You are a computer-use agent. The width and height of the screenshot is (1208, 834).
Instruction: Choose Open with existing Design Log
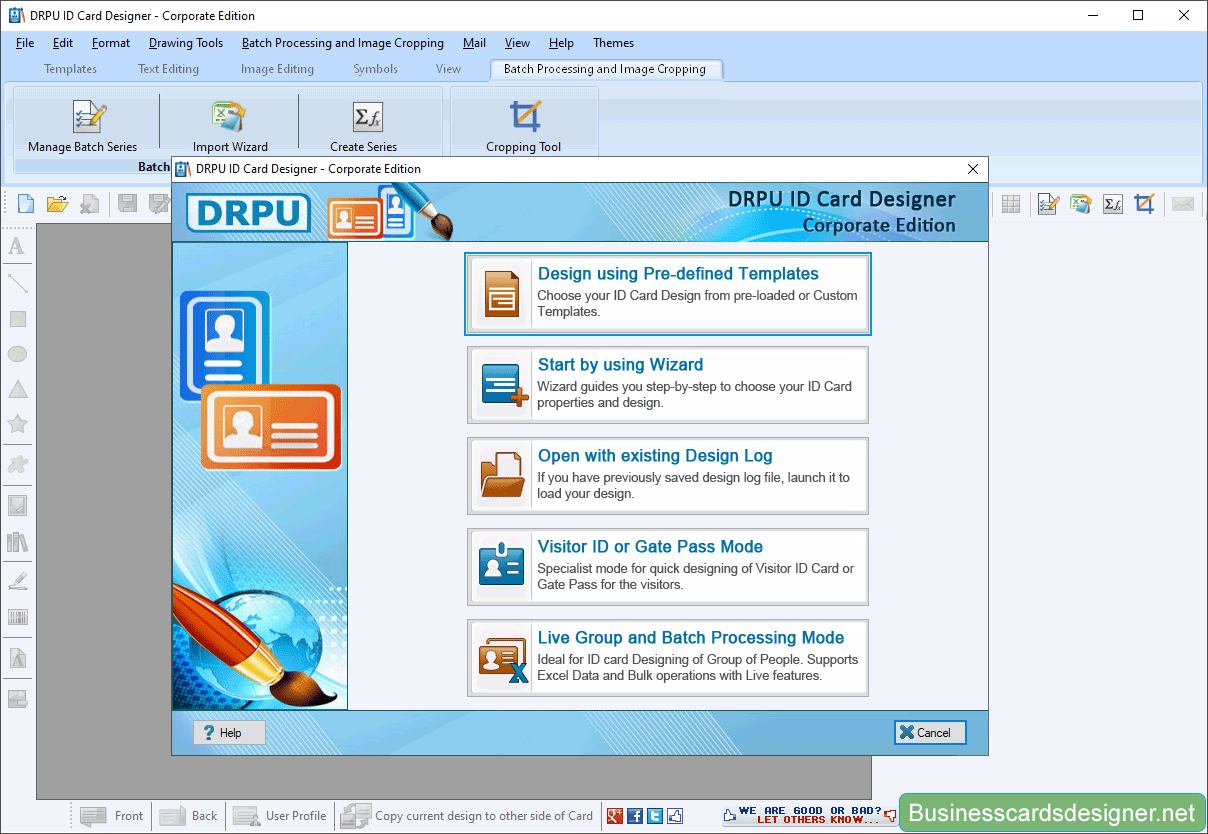tap(668, 476)
